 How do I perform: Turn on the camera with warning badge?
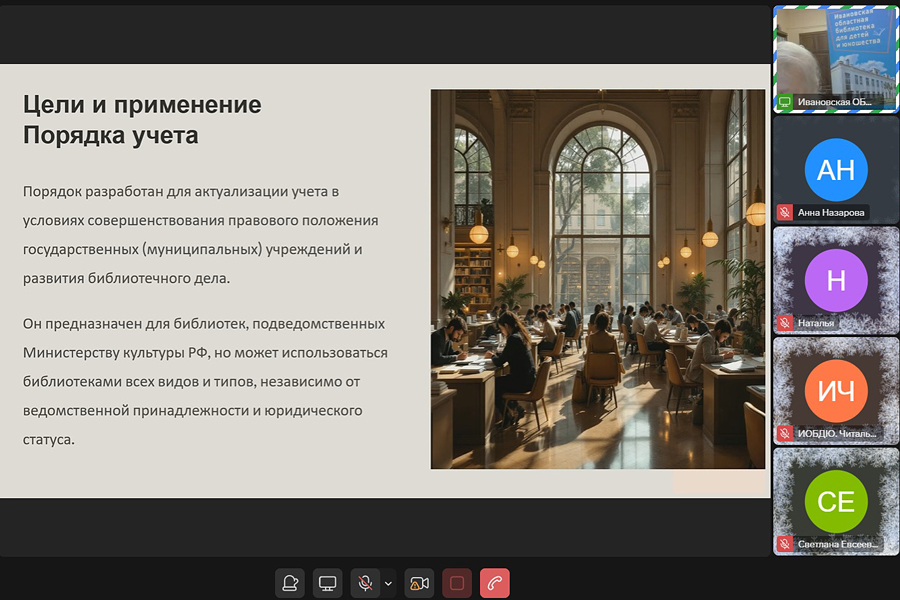[x=419, y=583]
